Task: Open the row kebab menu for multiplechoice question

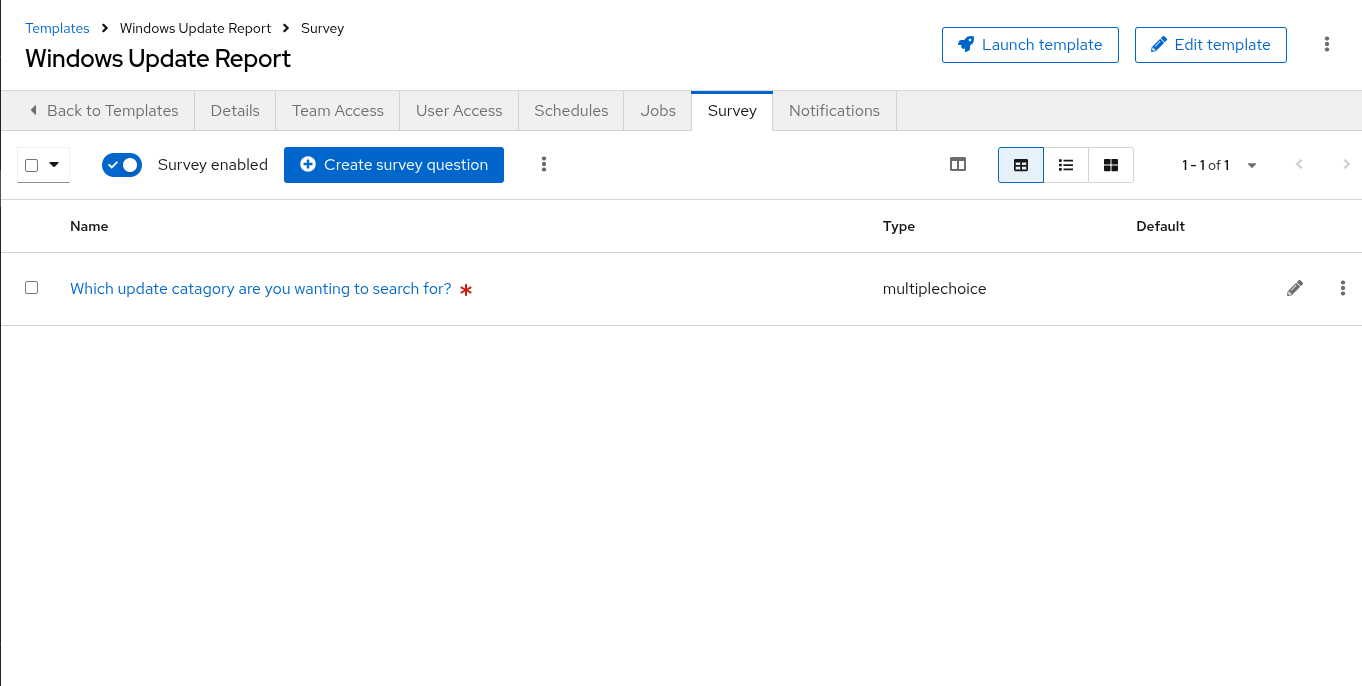Action: (1343, 288)
